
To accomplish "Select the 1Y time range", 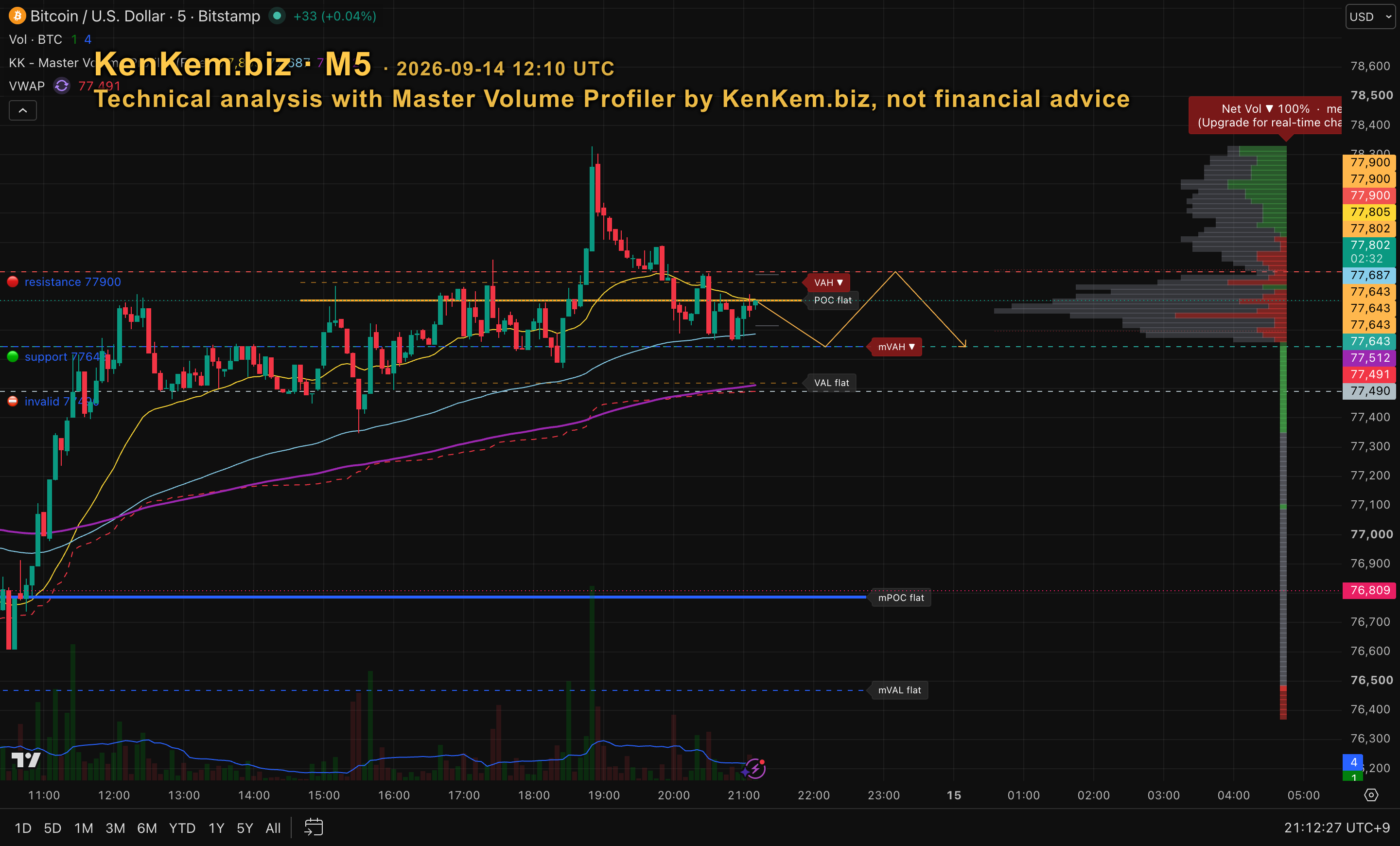I will pyautogui.click(x=216, y=828).
